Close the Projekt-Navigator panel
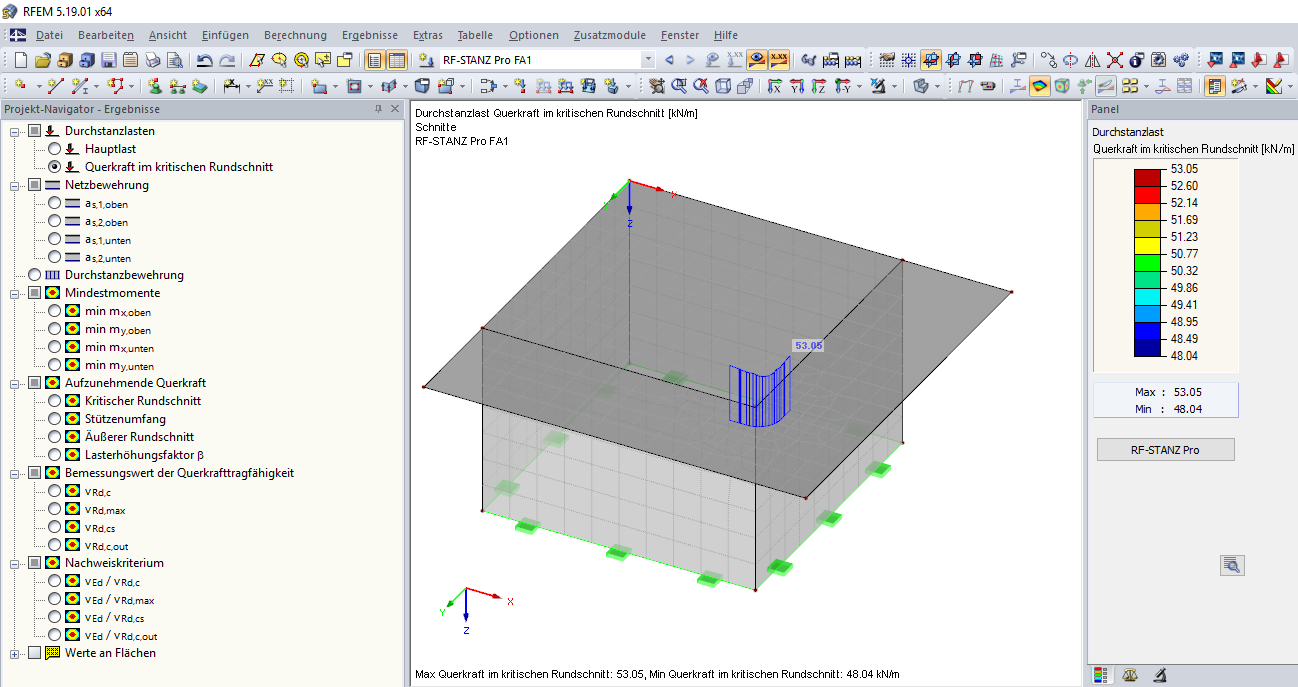Image resolution: width=1298 pixels, height=687 pixels. (394, 109)
